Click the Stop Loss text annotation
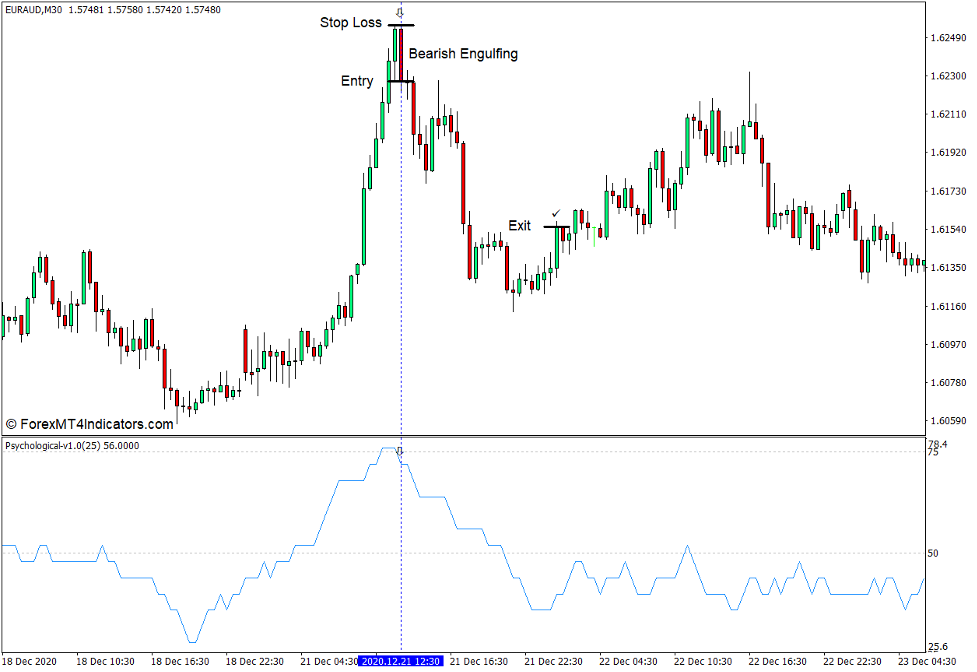Screen dimensions: 977x672 pos(349,22)
